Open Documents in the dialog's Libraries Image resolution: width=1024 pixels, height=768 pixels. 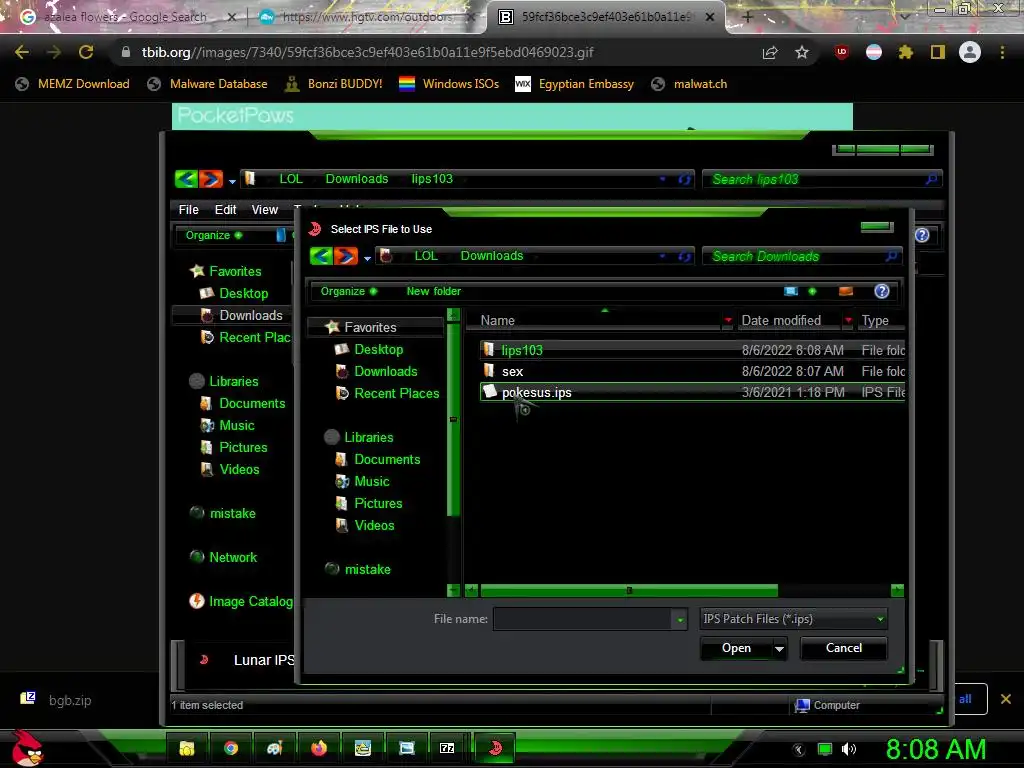[387, 460]
